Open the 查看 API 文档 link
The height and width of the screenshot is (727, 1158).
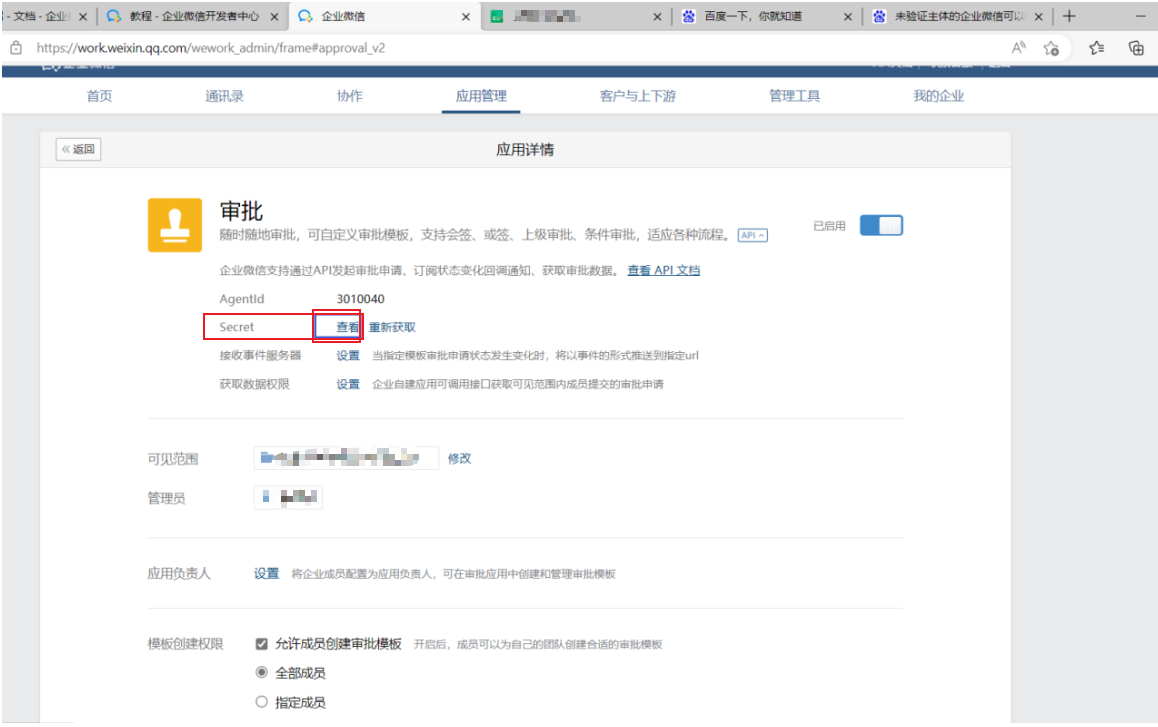coord(663,270)
